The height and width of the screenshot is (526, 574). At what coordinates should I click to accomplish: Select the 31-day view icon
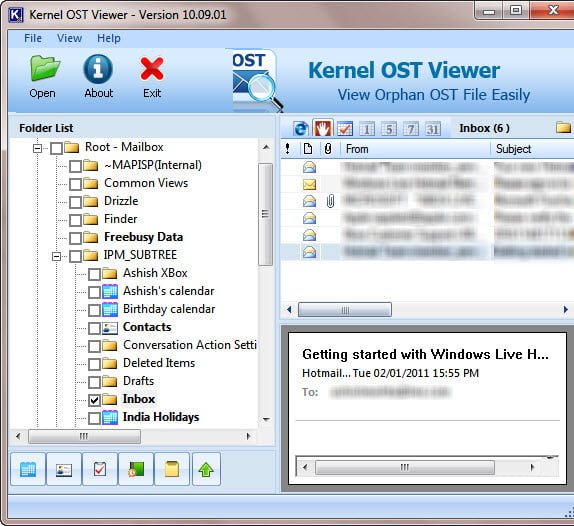pyautogui.click(x=433, y=128)
